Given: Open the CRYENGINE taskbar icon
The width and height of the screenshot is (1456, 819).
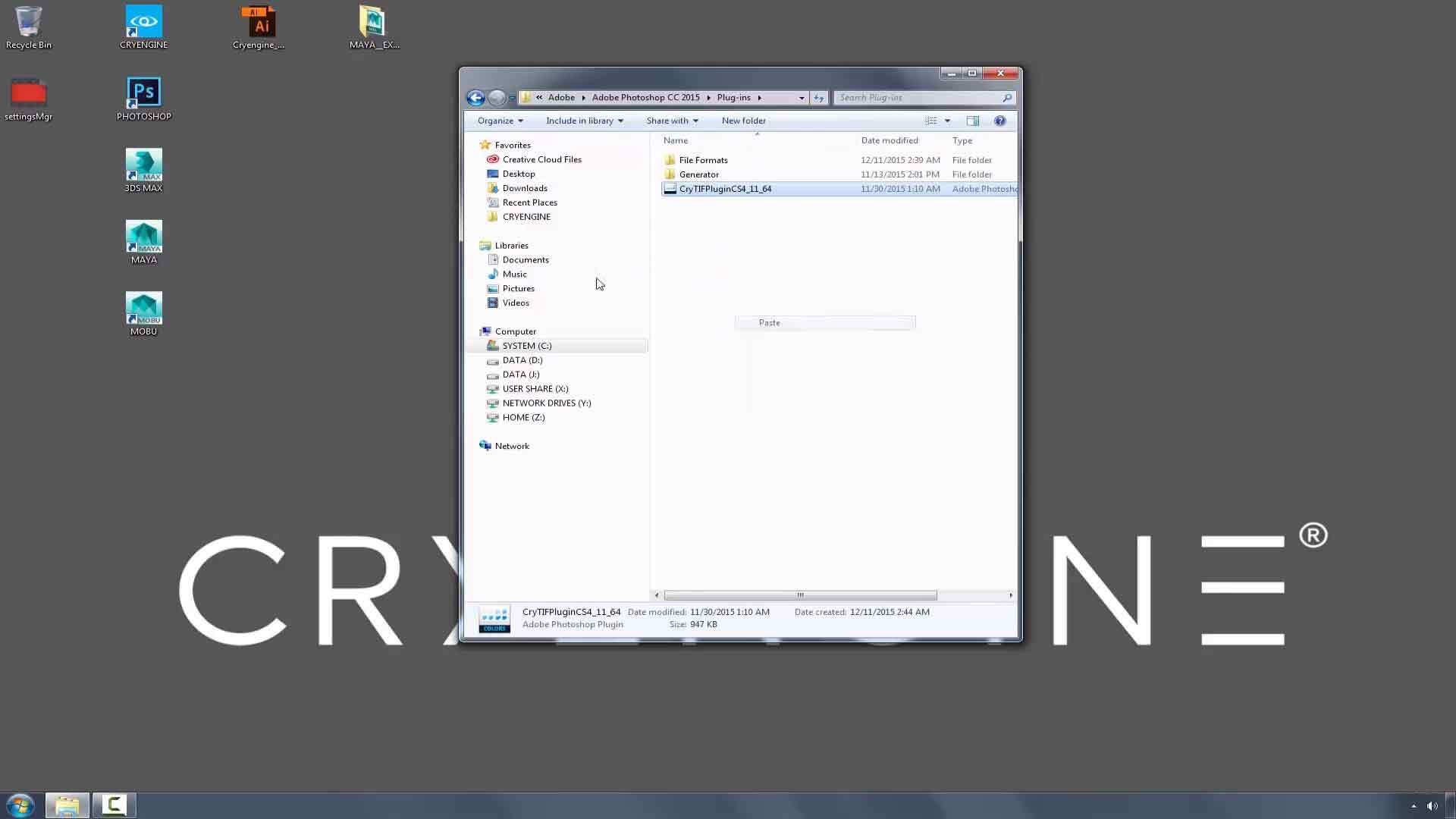Looking at the screenshot, I should tap(114, 805).
